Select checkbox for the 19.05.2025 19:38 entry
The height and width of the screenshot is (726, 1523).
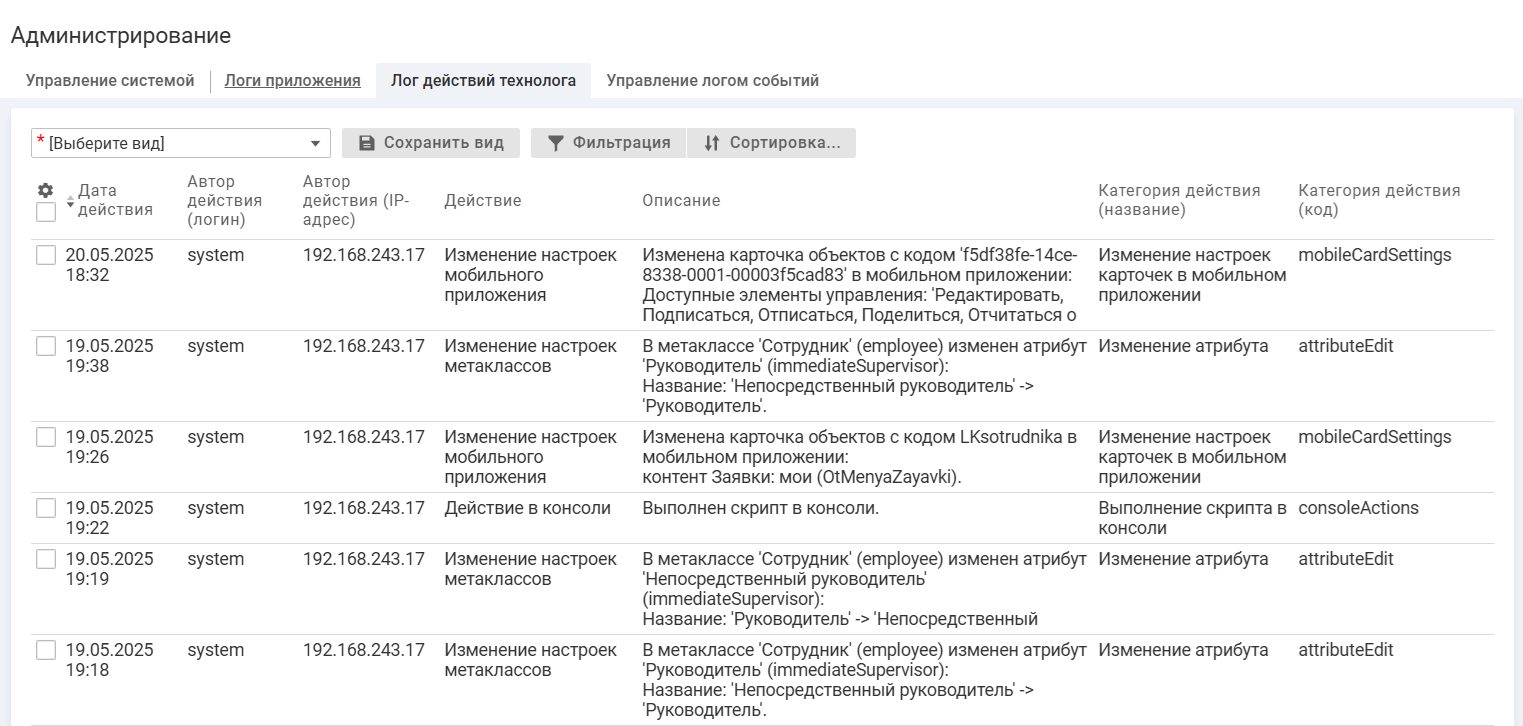pos(46,346)
